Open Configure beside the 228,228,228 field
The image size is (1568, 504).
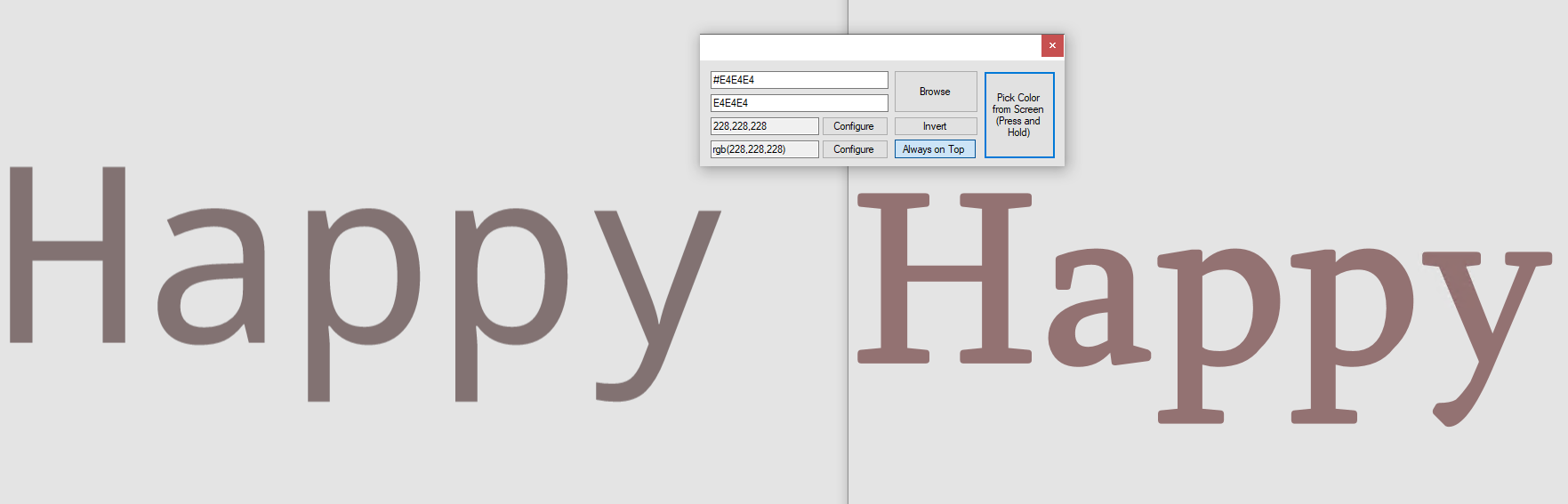(854, 126)
